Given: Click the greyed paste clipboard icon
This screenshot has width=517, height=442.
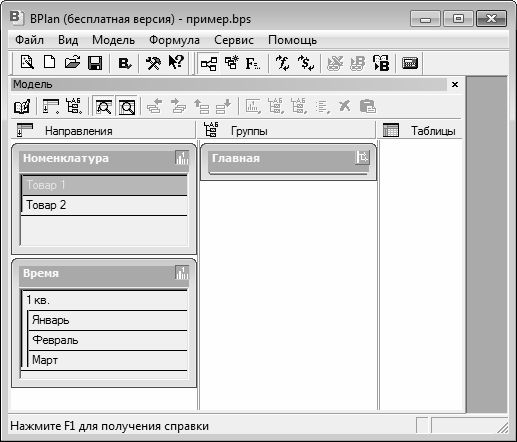Looking at the screenshot, I should click(x=368, y=107).
